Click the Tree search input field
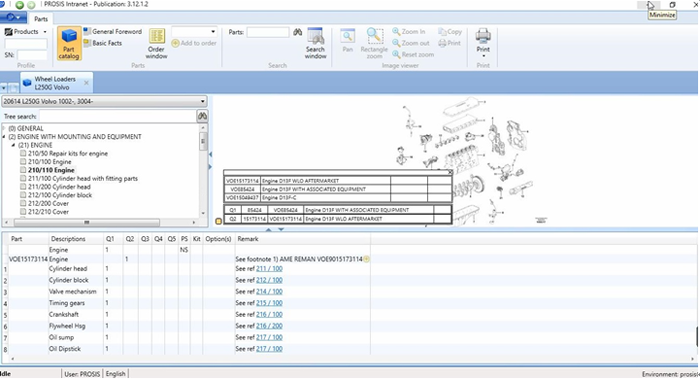 coord(117,116)
